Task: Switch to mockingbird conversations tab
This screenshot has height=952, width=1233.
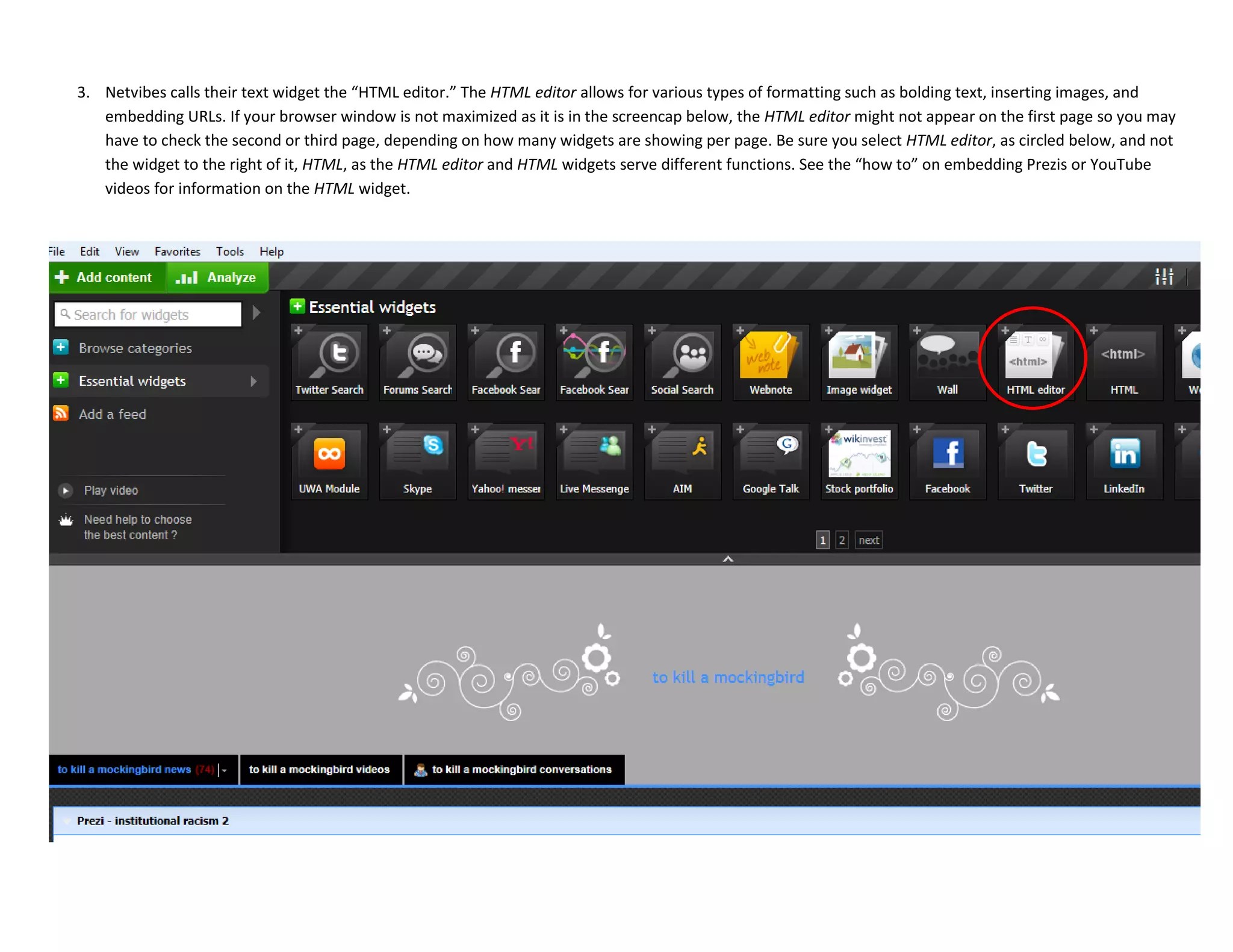Action: pyautogui.click(x=515, y=770)
